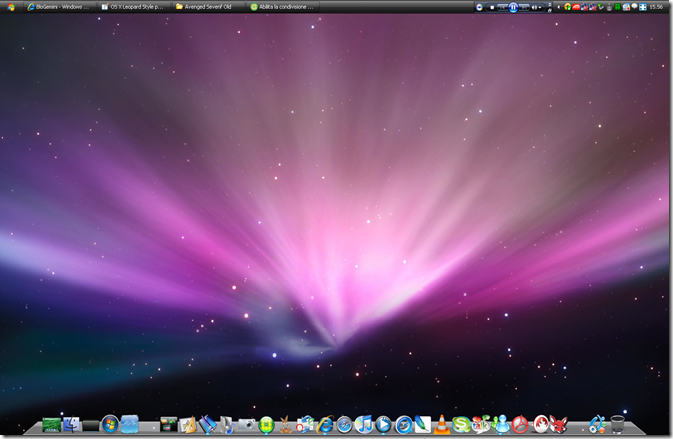Open iTunes from the dock
Screen dimensions: 673x439
point(364,425)
